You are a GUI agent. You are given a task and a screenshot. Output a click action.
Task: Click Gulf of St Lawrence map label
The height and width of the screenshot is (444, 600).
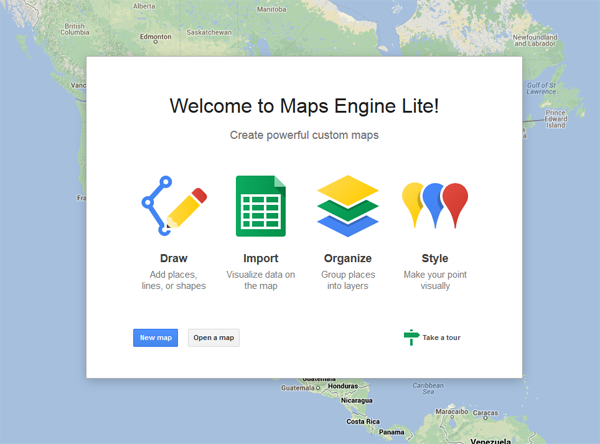tap(541, 88)
